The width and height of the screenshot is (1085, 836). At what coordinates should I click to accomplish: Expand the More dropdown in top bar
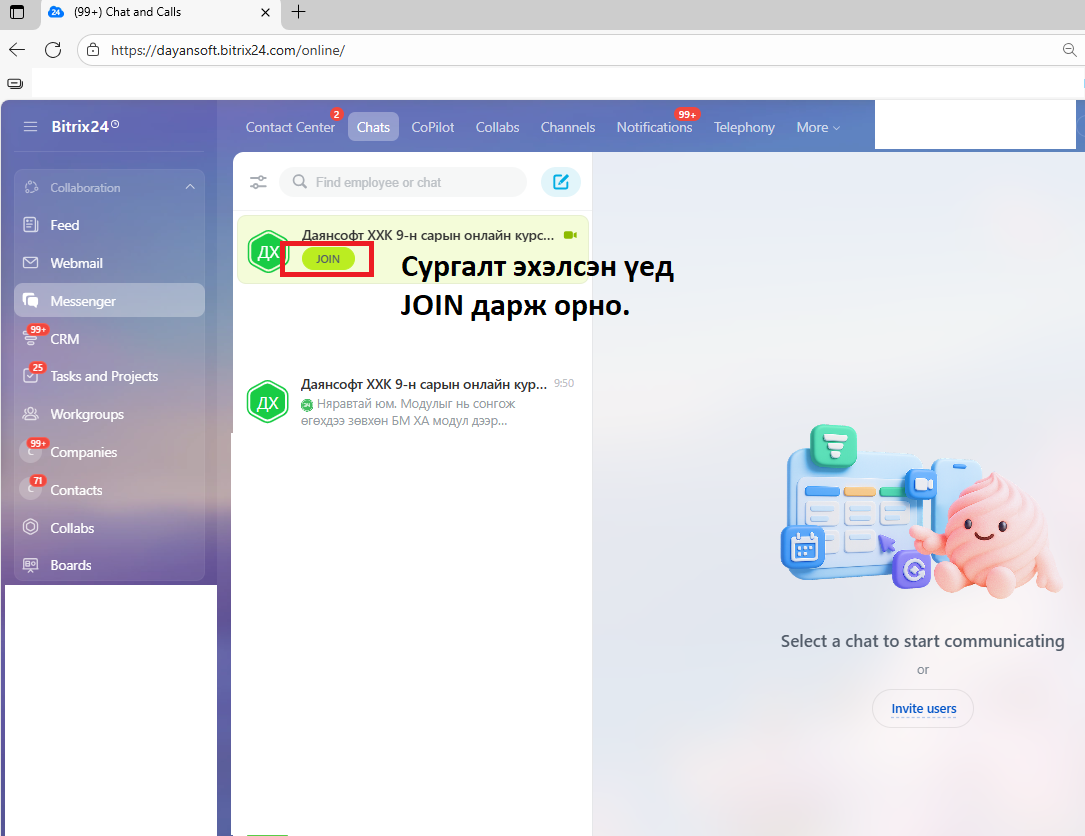click(818, 127)
